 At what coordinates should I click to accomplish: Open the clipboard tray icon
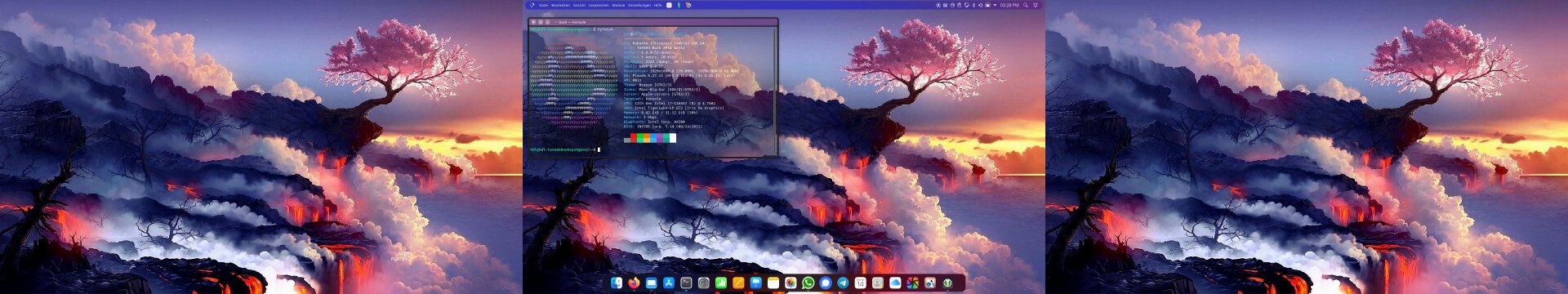(x=960, y=5)
